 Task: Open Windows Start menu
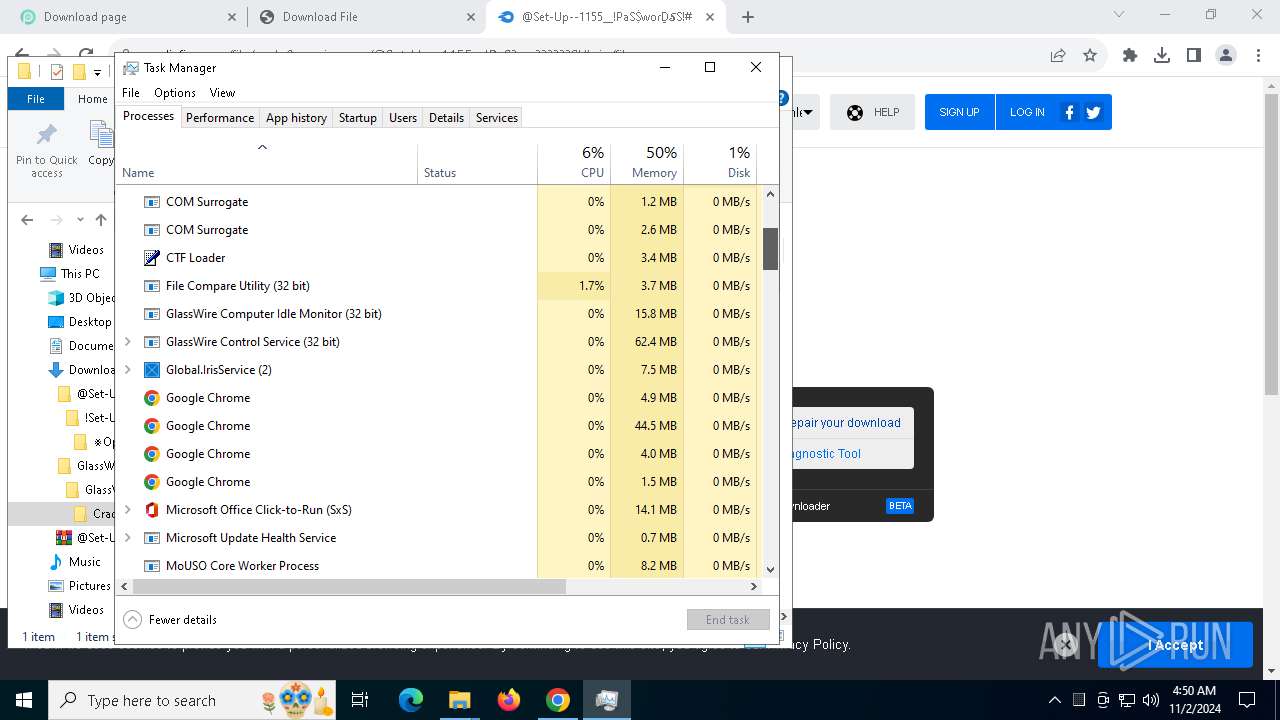click(24, 700)
